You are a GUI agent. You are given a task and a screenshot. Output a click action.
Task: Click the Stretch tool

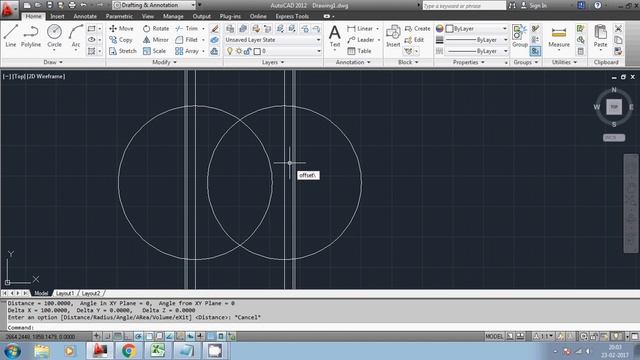pyautogui.click(x=123, y=51)
